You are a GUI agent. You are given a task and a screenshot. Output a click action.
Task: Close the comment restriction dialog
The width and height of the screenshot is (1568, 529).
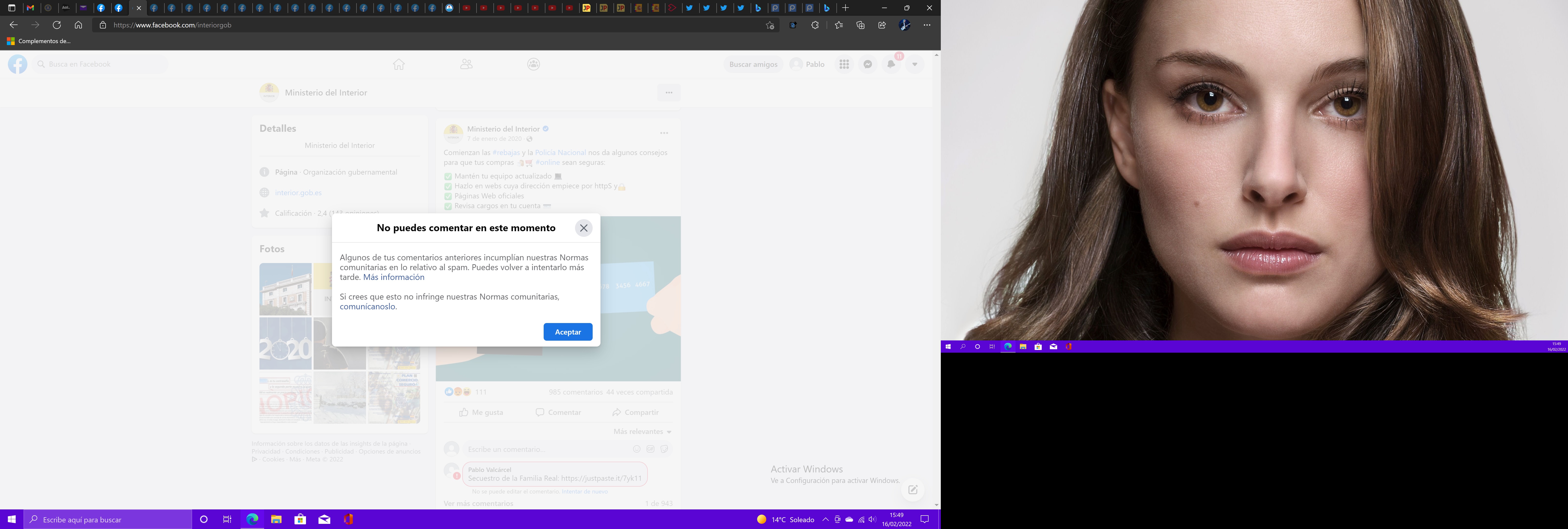583,228
